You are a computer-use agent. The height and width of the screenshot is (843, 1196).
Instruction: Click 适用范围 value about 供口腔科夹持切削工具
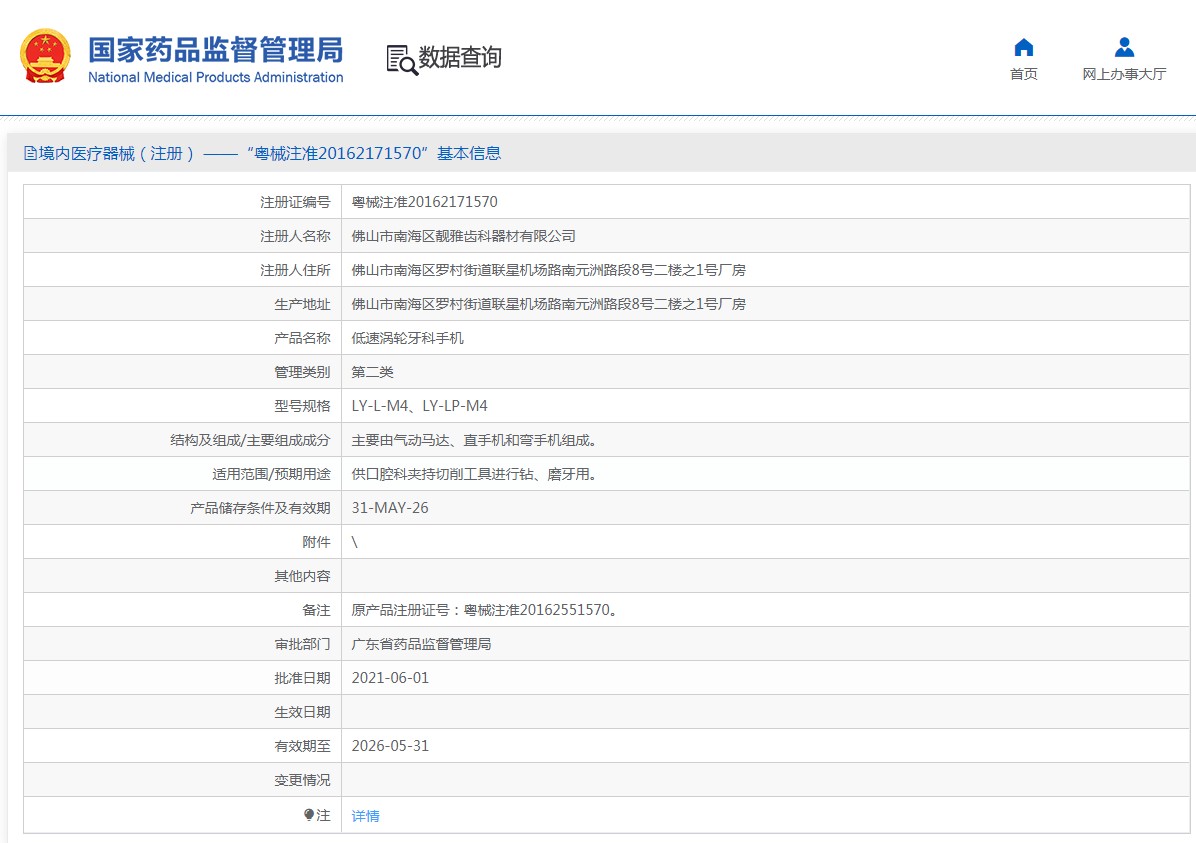pyautogui.click(x=474, y=474)
